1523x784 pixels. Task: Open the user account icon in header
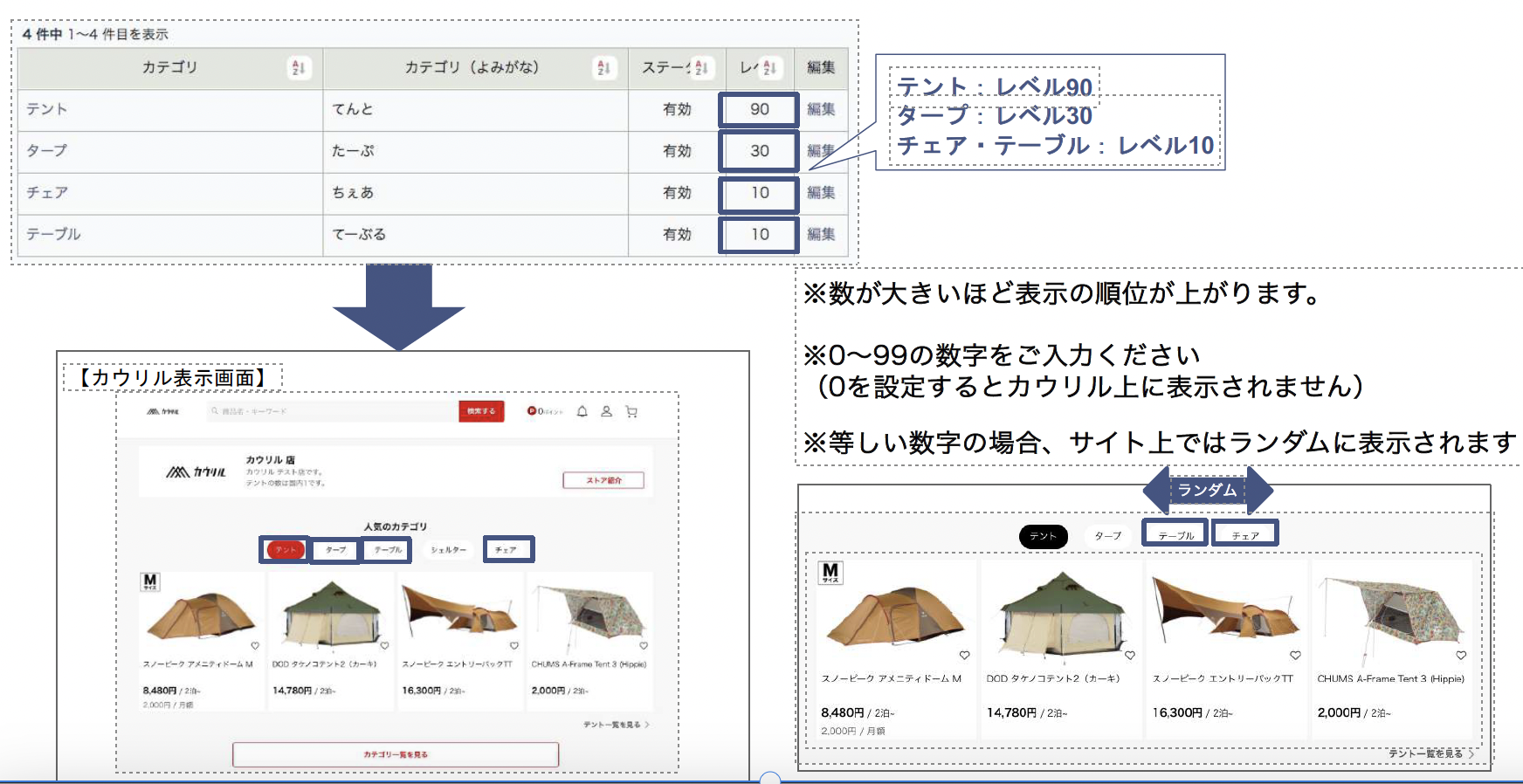[x=606, y=411]
